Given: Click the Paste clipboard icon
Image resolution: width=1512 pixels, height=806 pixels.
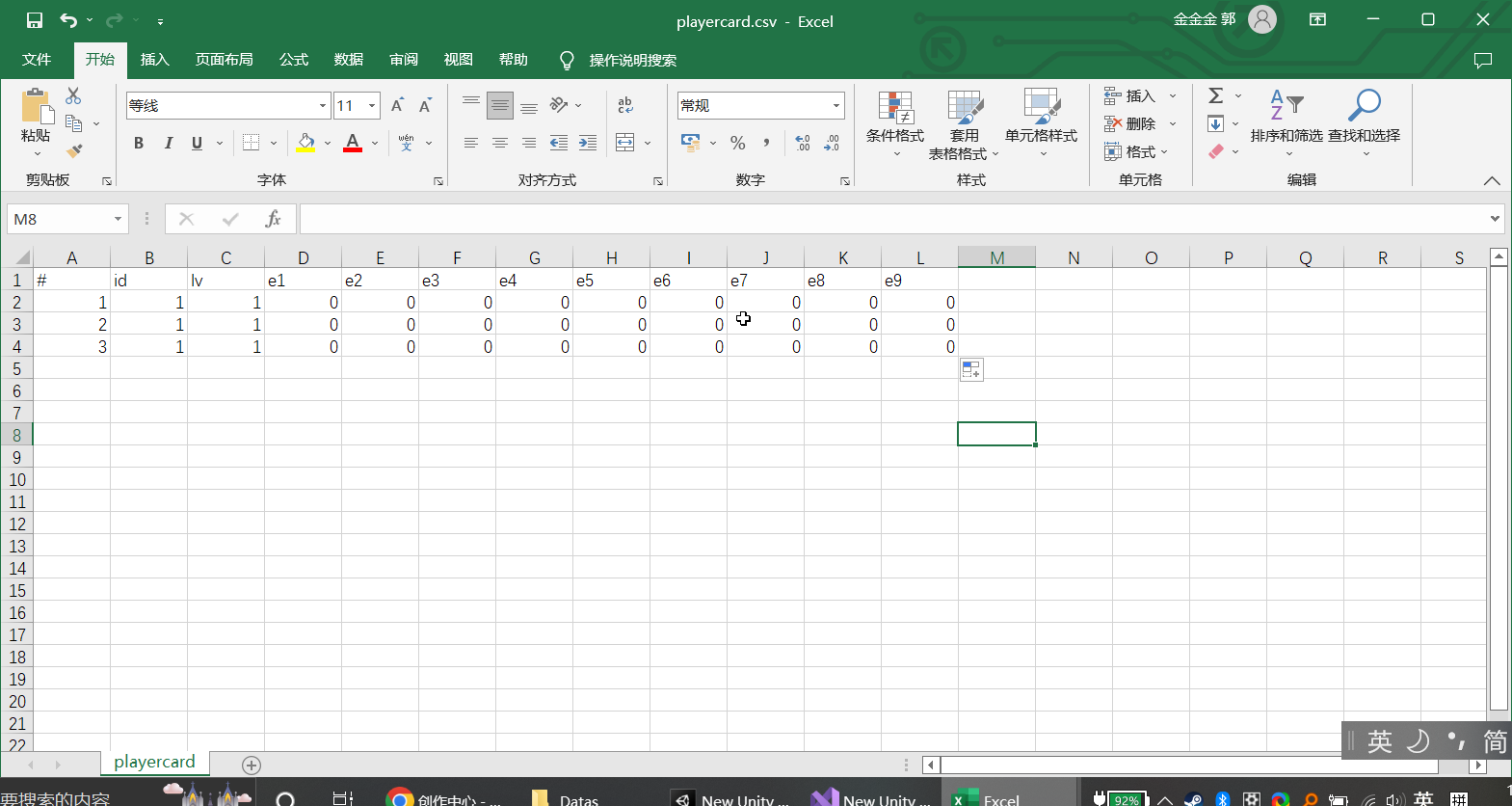Looking at the screenshot, I should point(36,106).
